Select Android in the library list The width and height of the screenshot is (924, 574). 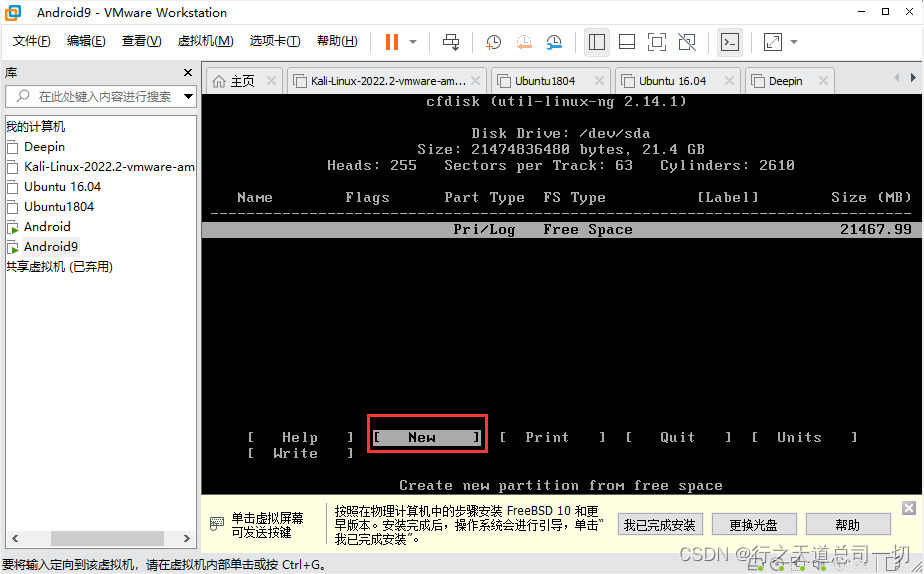(x=47, y=227)
